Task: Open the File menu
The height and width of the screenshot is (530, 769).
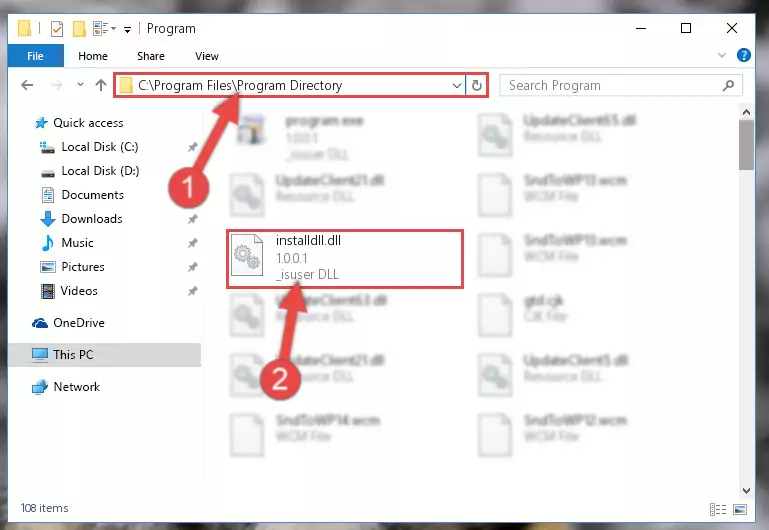Action: pyautogui.click(x=35, y=56)
